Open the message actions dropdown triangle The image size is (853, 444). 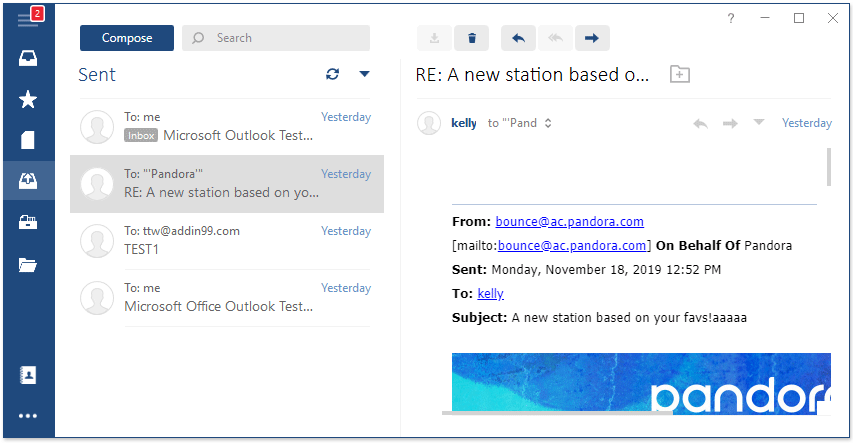click(758, 122)
